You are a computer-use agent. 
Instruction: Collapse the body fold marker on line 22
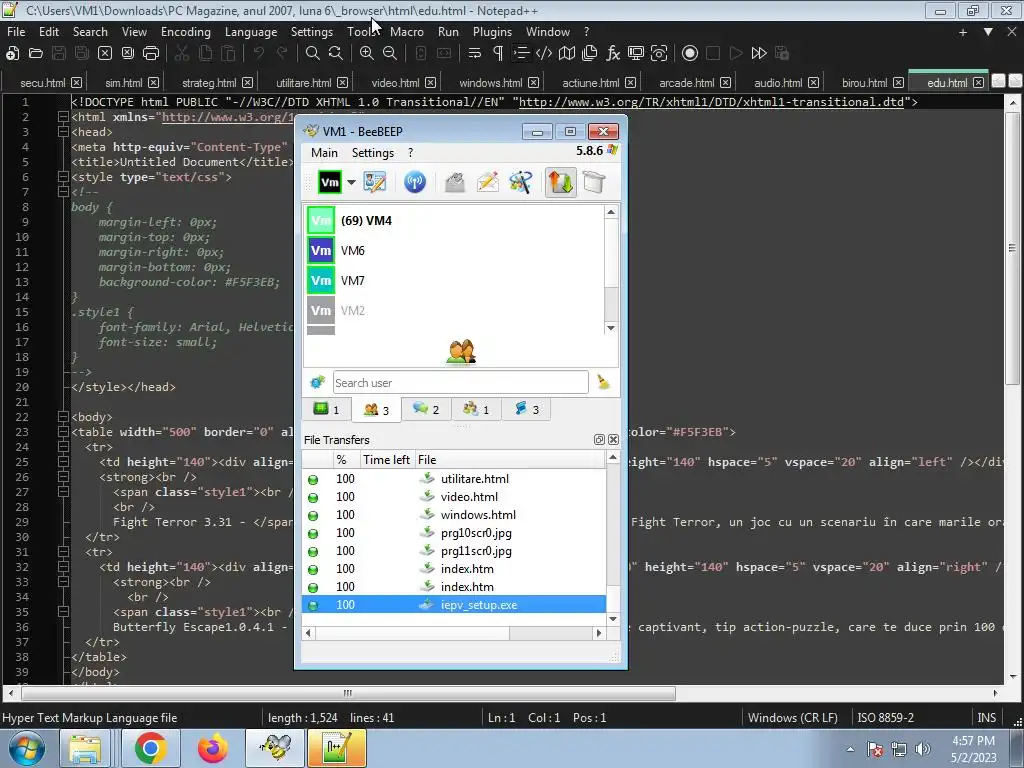pos(63,417)
